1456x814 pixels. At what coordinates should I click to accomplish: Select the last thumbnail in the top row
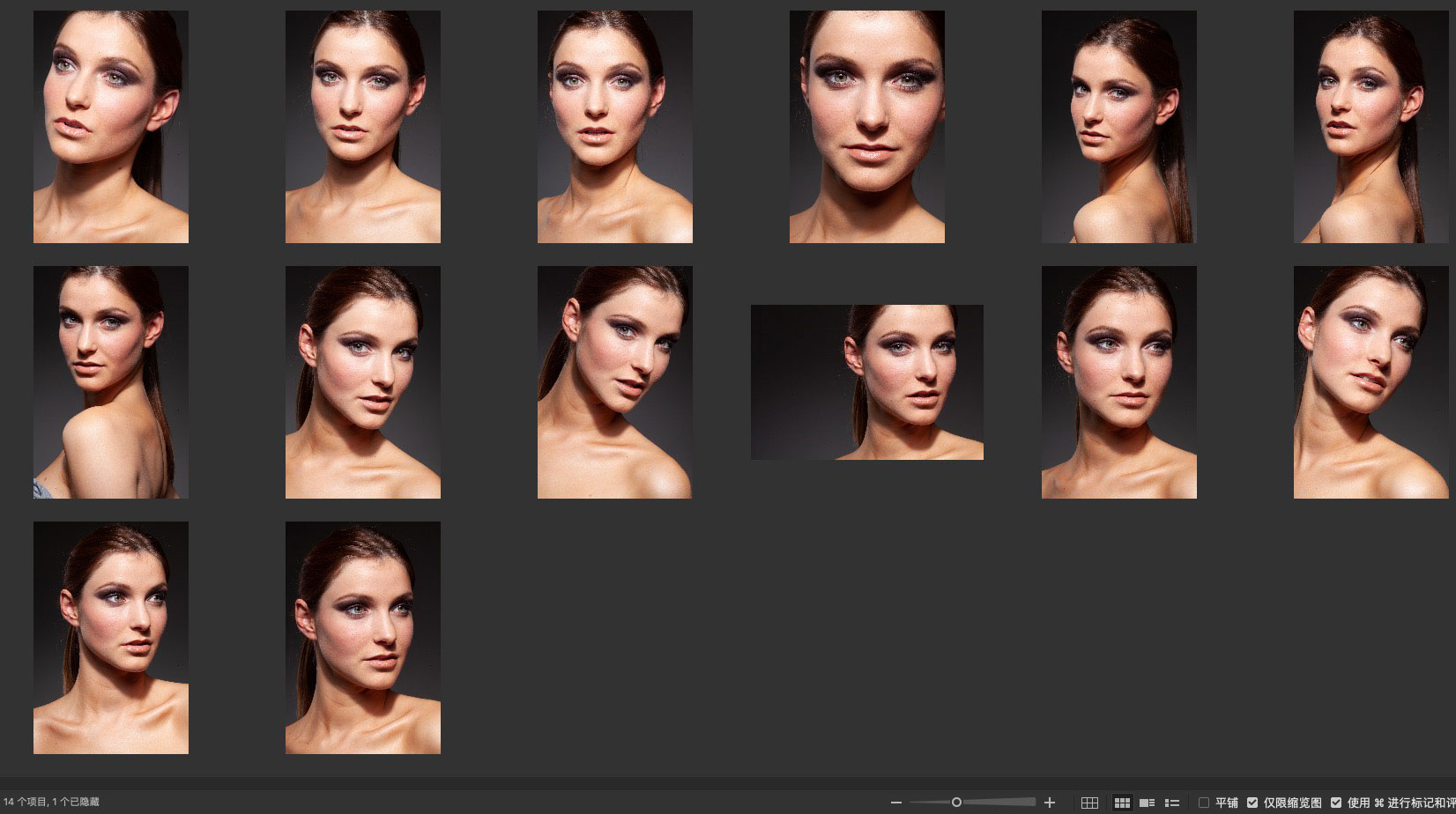click(x=1371, y=127)
